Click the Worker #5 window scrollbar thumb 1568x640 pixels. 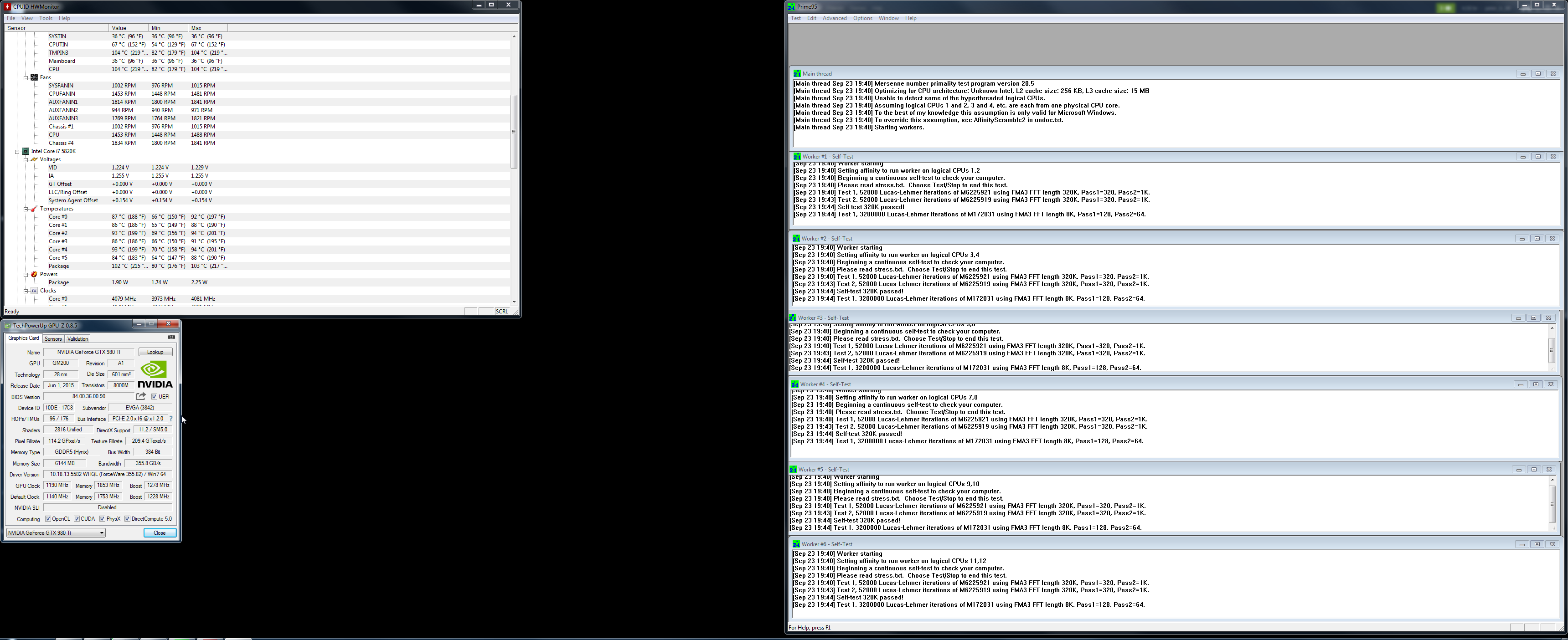1552,503
